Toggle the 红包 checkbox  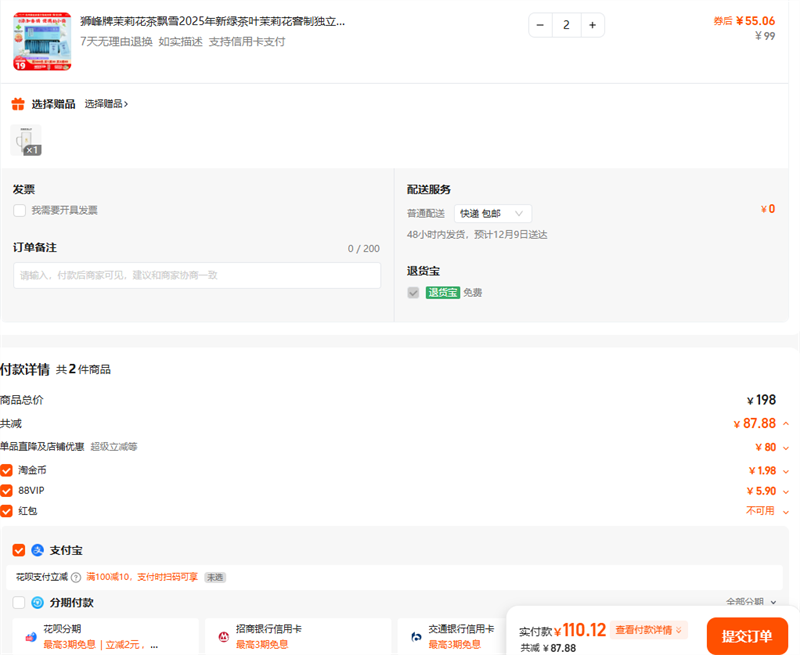click(x=7, y=511)
